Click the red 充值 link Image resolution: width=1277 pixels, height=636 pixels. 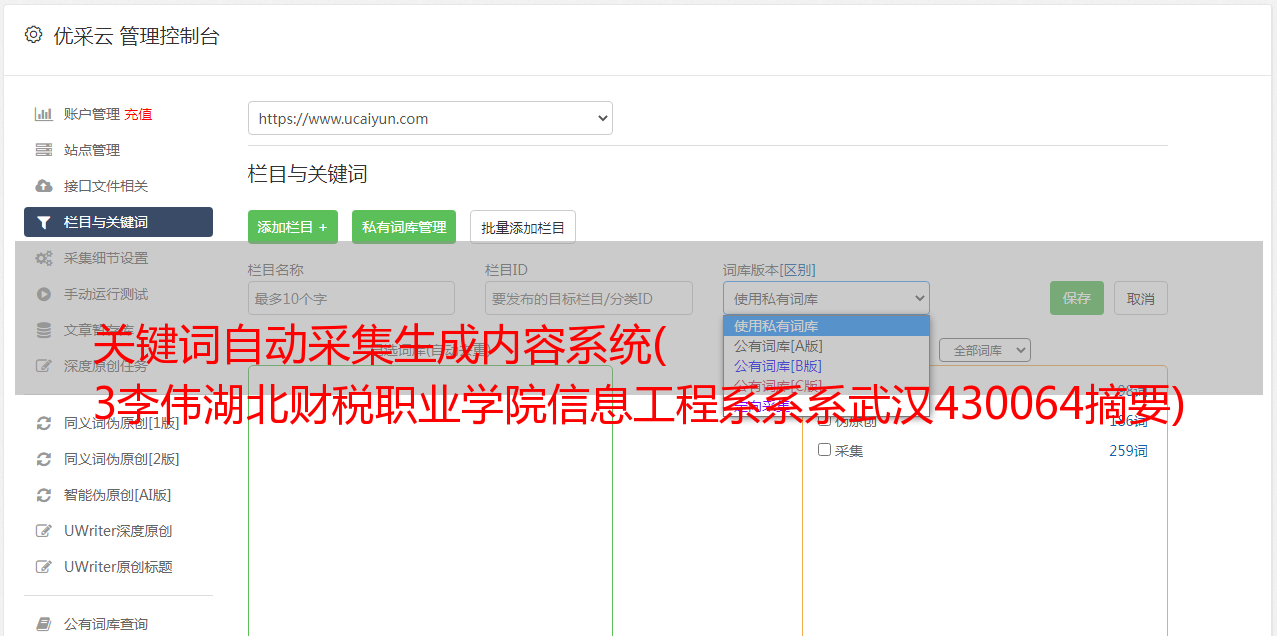pos(138,114)
